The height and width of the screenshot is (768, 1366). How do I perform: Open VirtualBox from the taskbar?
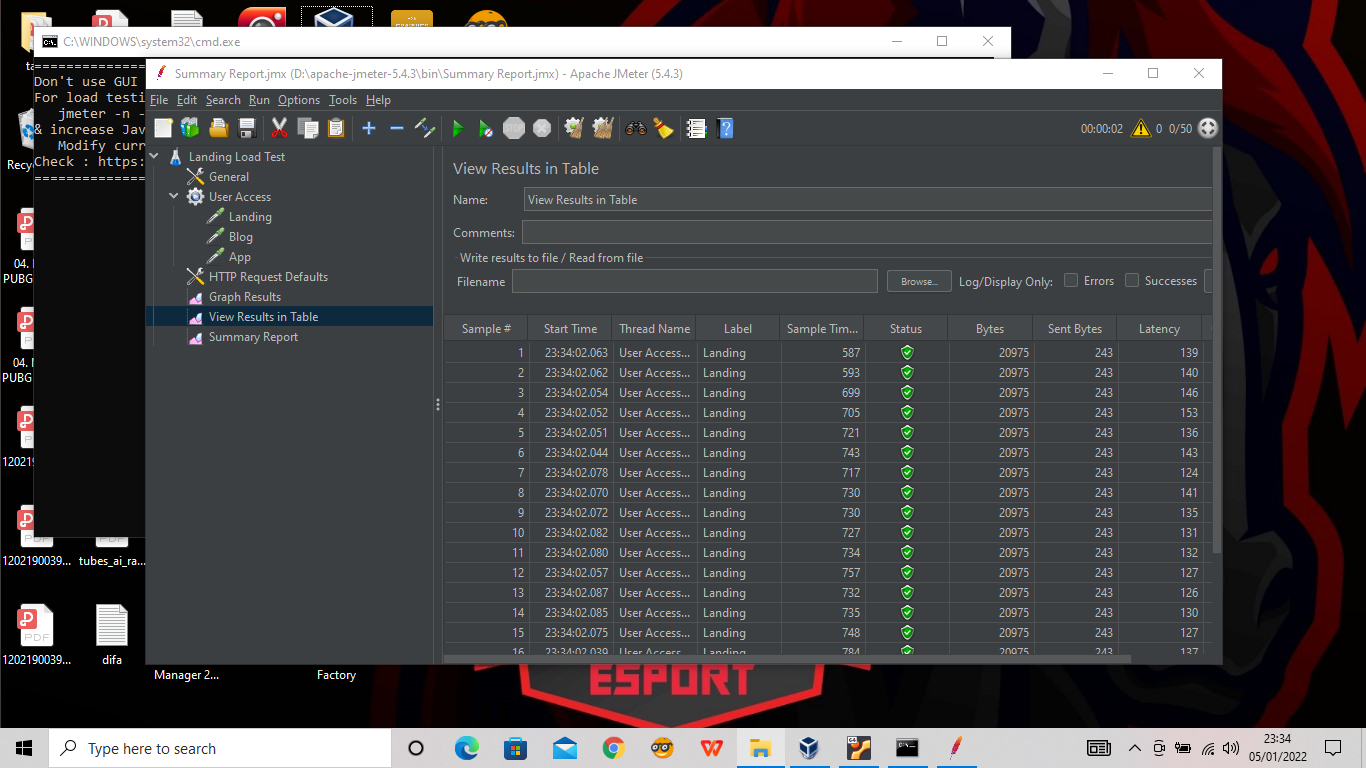click(809, 748)
